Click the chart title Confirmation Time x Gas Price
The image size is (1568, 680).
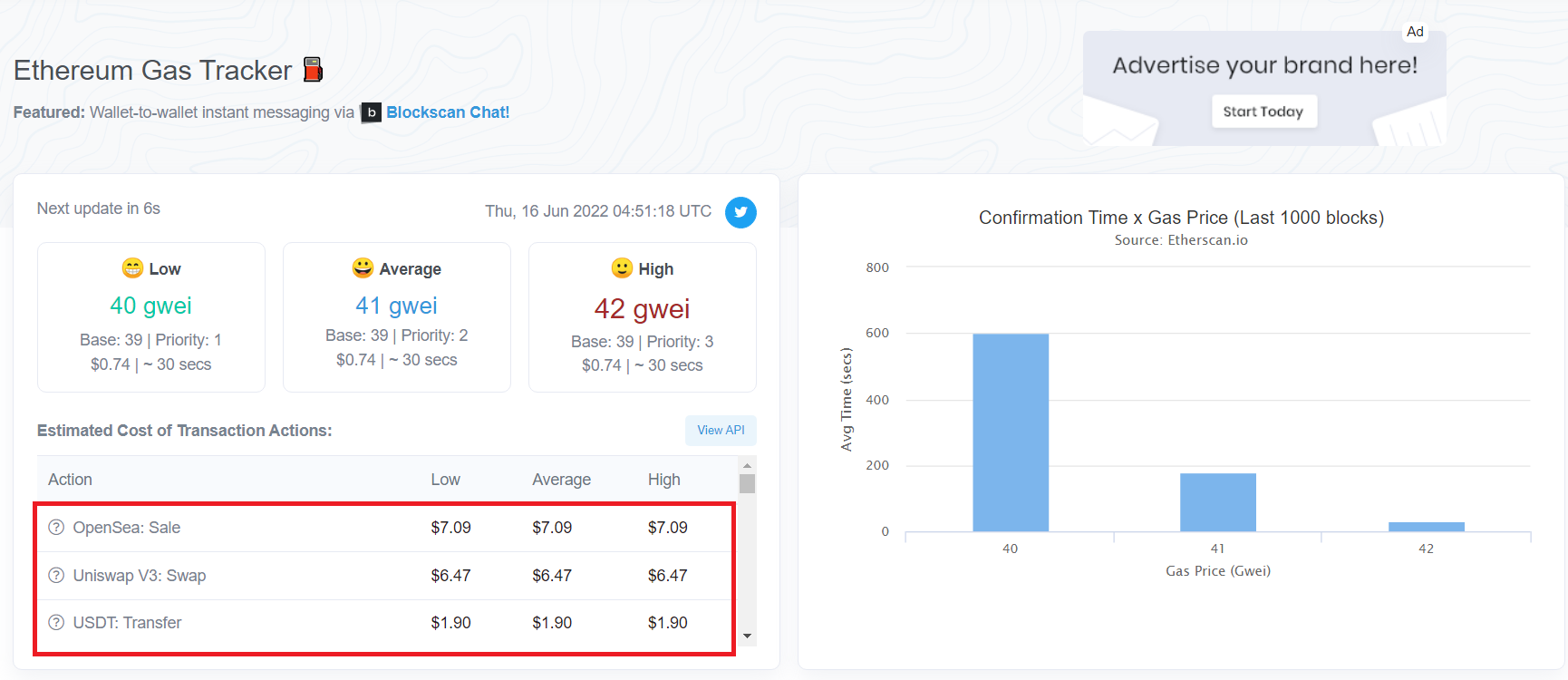tap(1181, 218)
